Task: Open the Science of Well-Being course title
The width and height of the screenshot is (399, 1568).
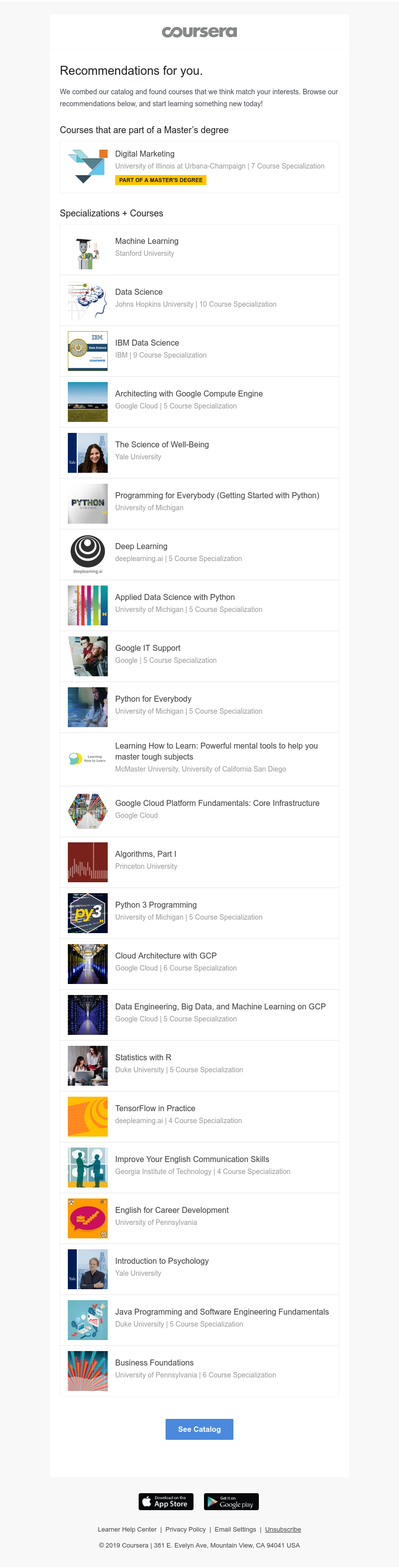Action: click(x=162, y=445)
